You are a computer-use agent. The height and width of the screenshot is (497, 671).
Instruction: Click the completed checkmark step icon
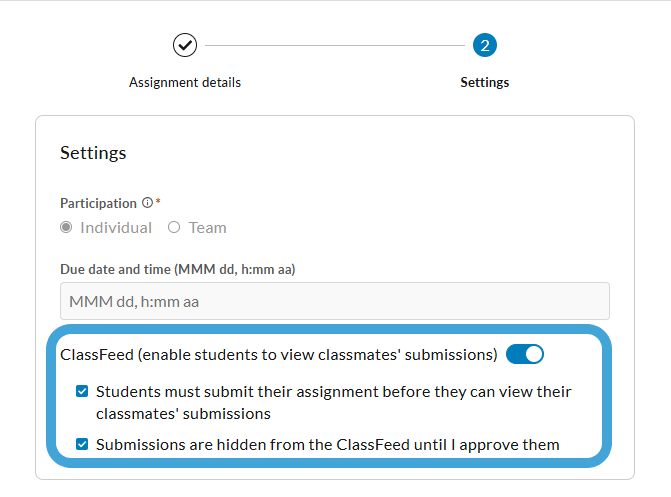click(185, 45)
